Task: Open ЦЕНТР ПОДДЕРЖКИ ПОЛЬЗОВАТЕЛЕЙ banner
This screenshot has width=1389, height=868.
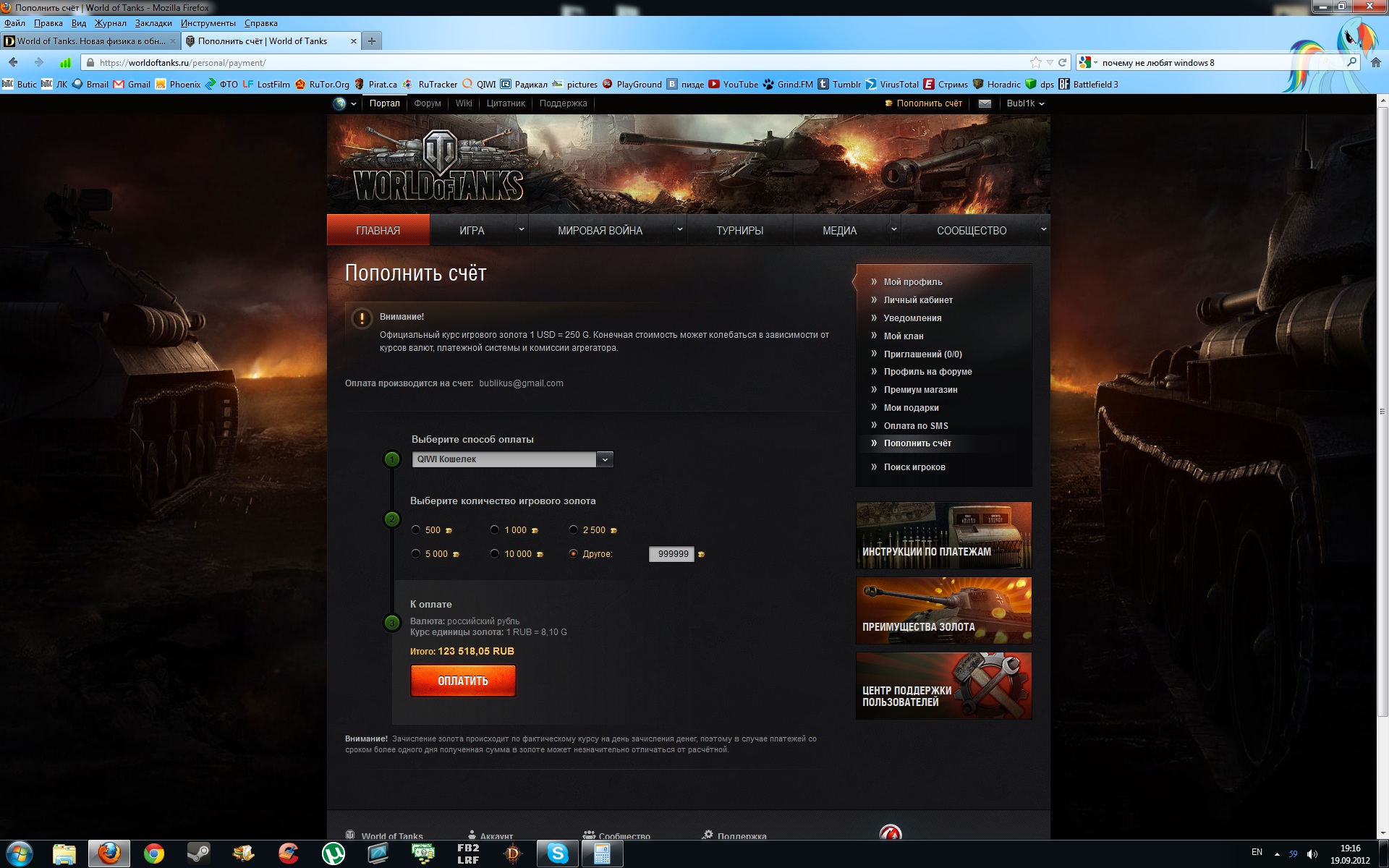Action: [943, 686]
